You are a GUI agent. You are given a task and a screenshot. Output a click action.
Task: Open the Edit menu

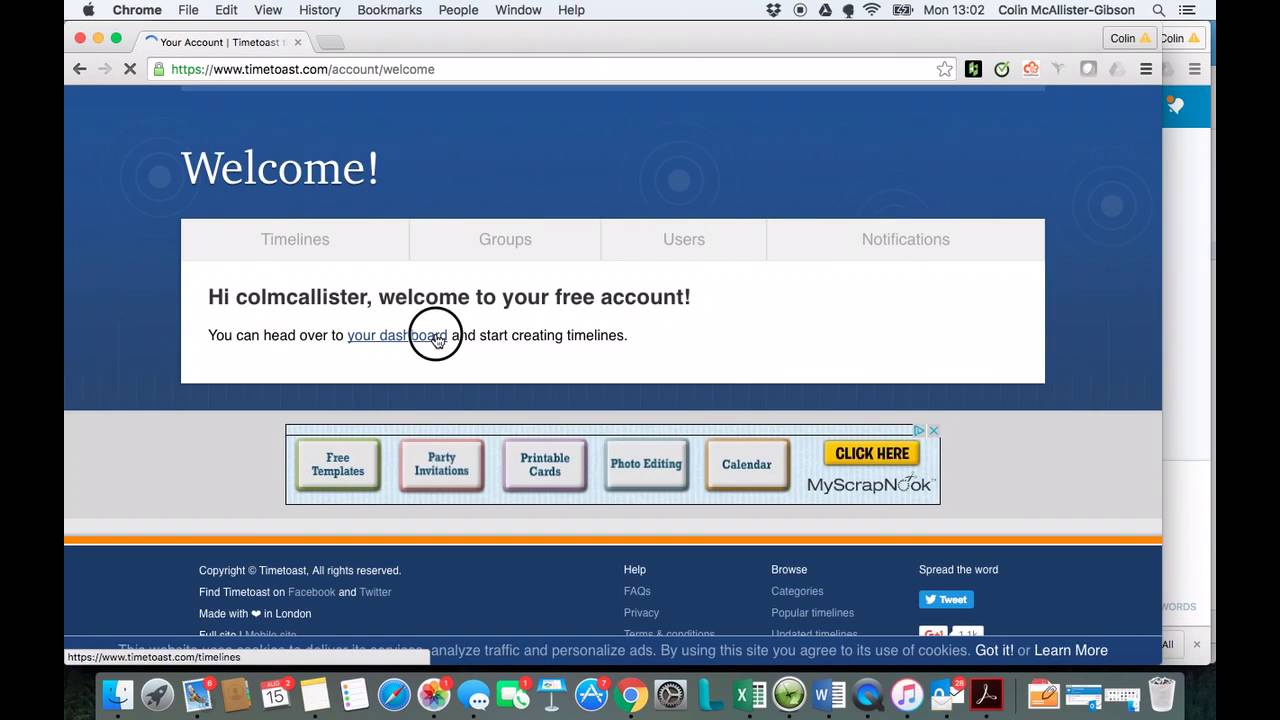pyautogui.click(x=226, y=10)
